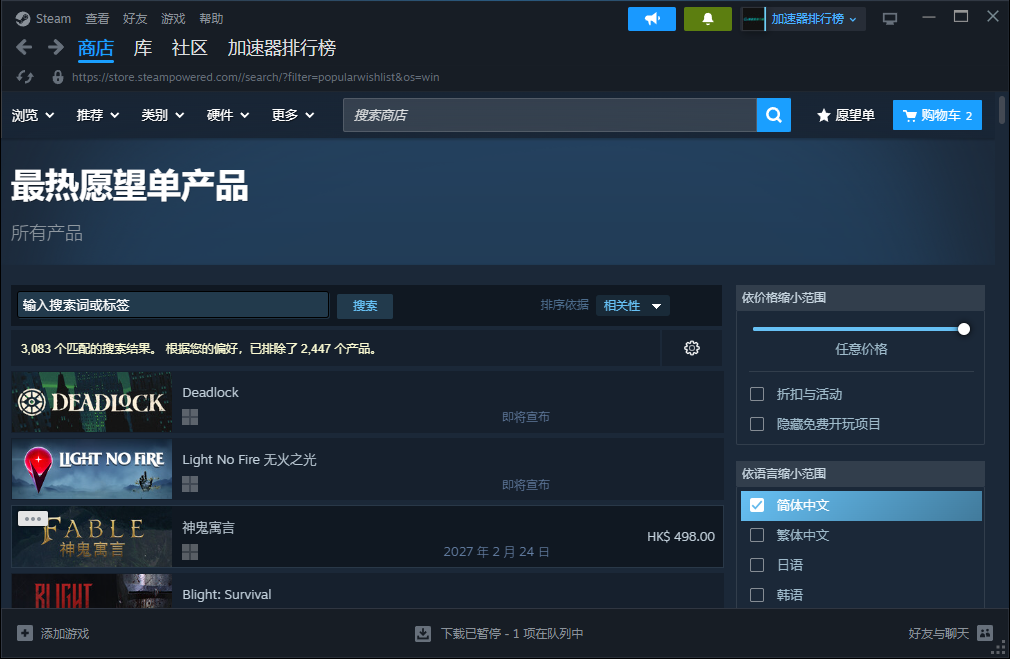The image size is (1010, 659).
Task: Open the 愿望单 wishlist link
Action: 846,115
